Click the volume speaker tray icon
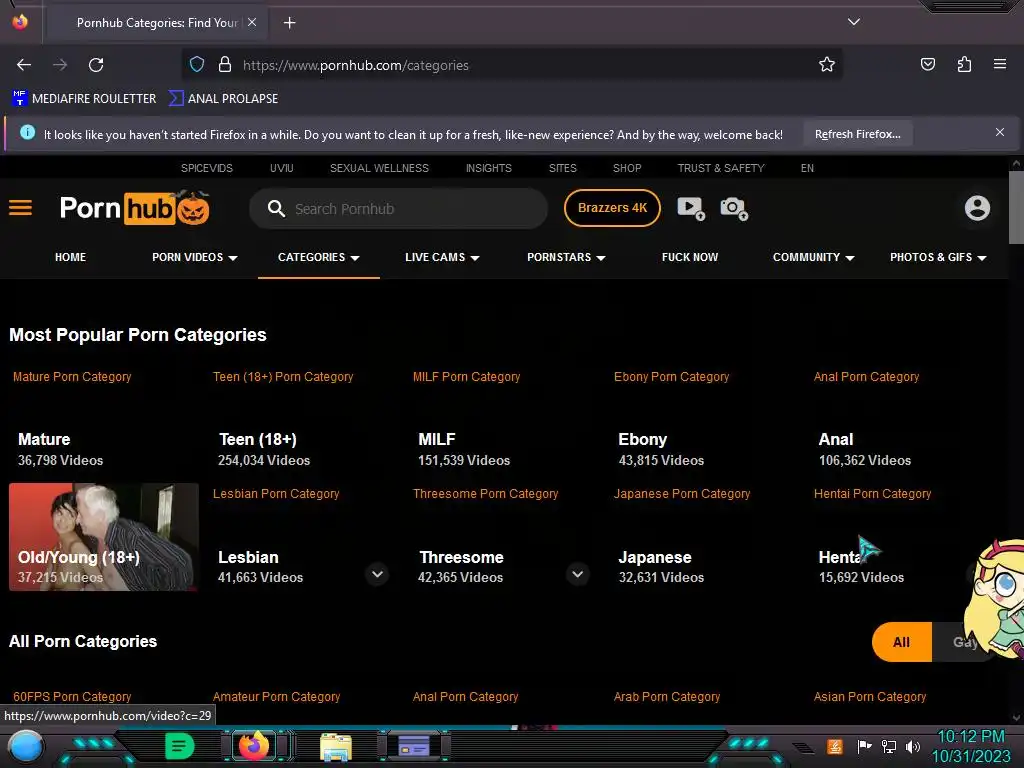 tap(913, 746)
